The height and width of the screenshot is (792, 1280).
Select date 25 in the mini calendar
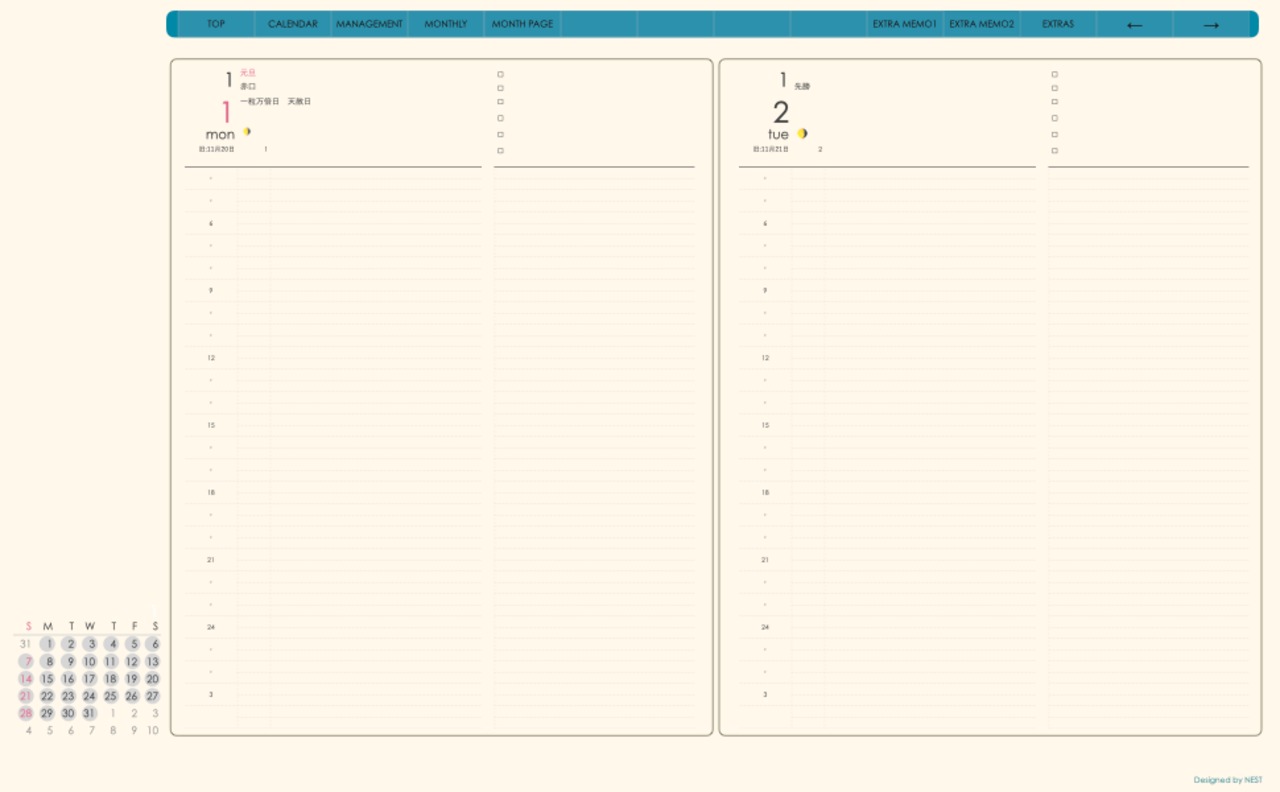click(x=111, y=696)
